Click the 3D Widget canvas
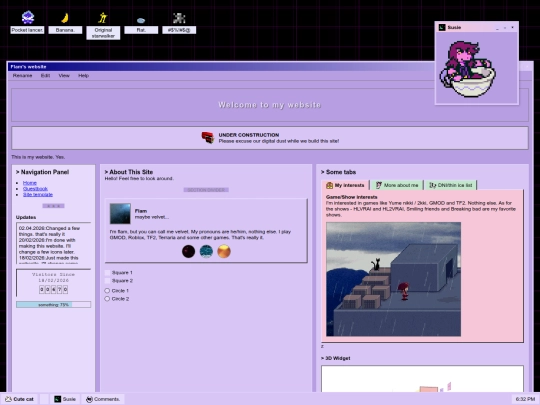Screen dimensions: 540x405 (422, 378)
